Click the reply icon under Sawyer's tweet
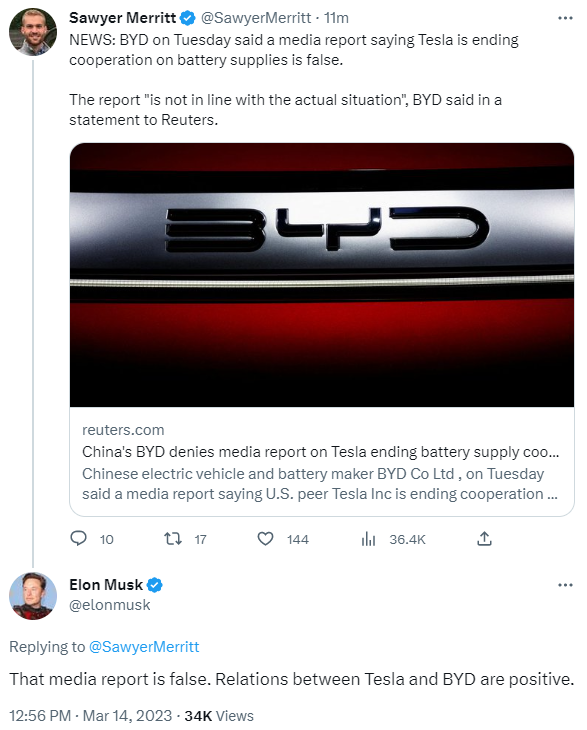Screen dimensions: 587x730 coord(78,539)
